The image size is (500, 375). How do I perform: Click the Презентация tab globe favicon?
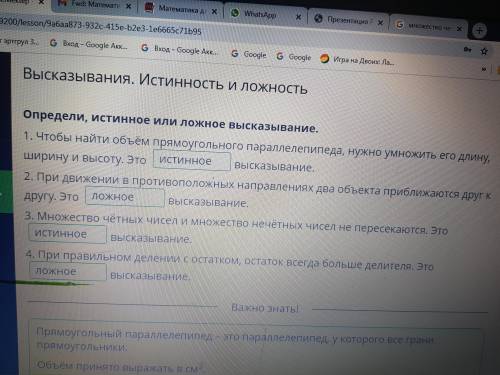point(319,19)
